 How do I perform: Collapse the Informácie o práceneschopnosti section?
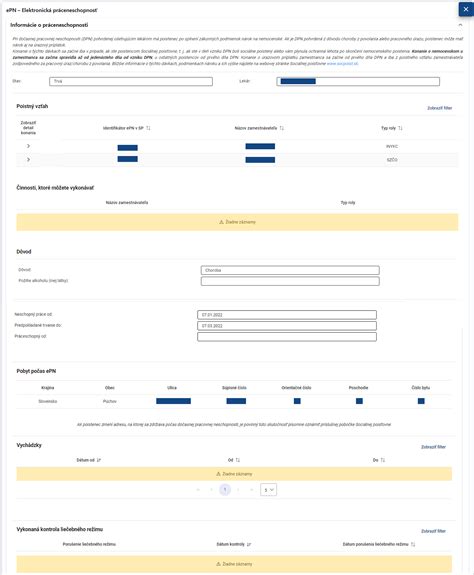point(460,25)
